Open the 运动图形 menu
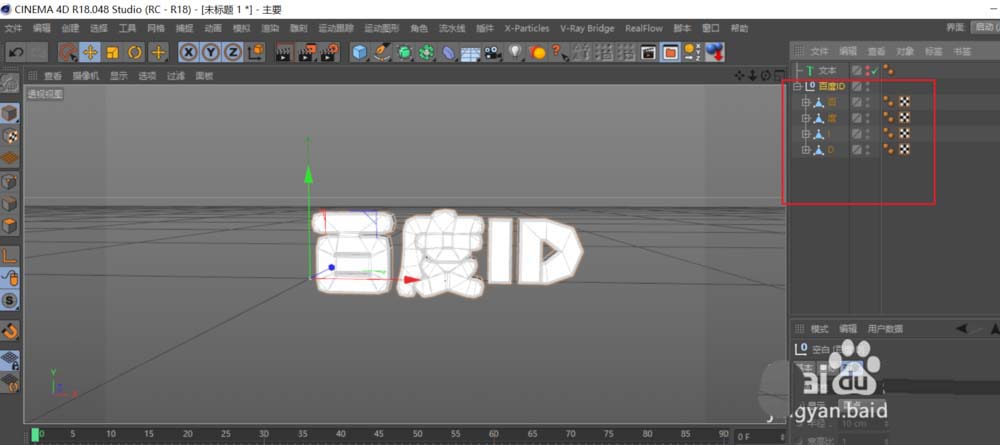The image size is (1000, 445). 381,28
